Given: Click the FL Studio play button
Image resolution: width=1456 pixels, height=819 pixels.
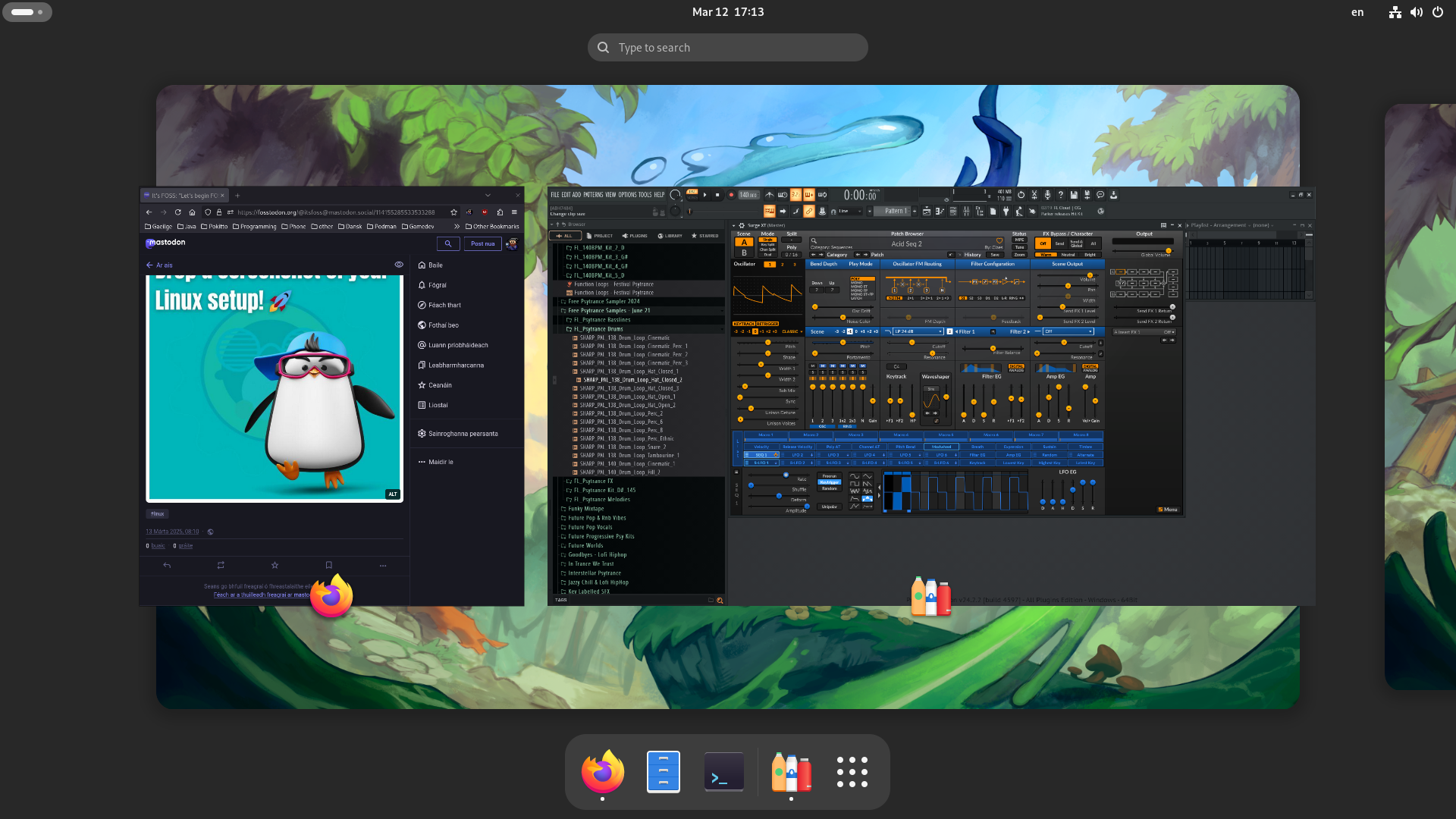Looking at the screenshot, I should [704, 195].
